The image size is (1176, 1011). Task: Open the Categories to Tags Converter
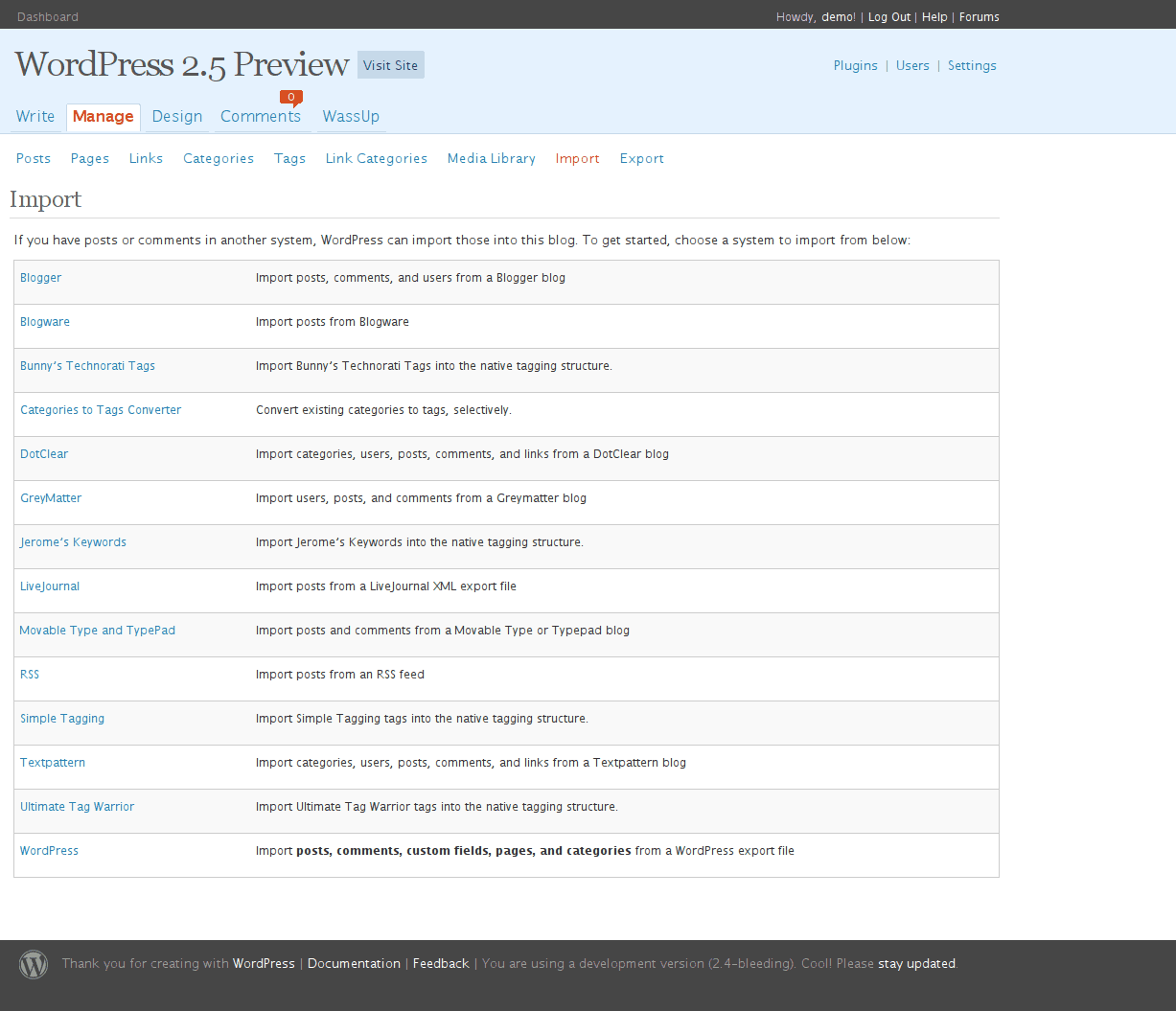coord(101,410)
